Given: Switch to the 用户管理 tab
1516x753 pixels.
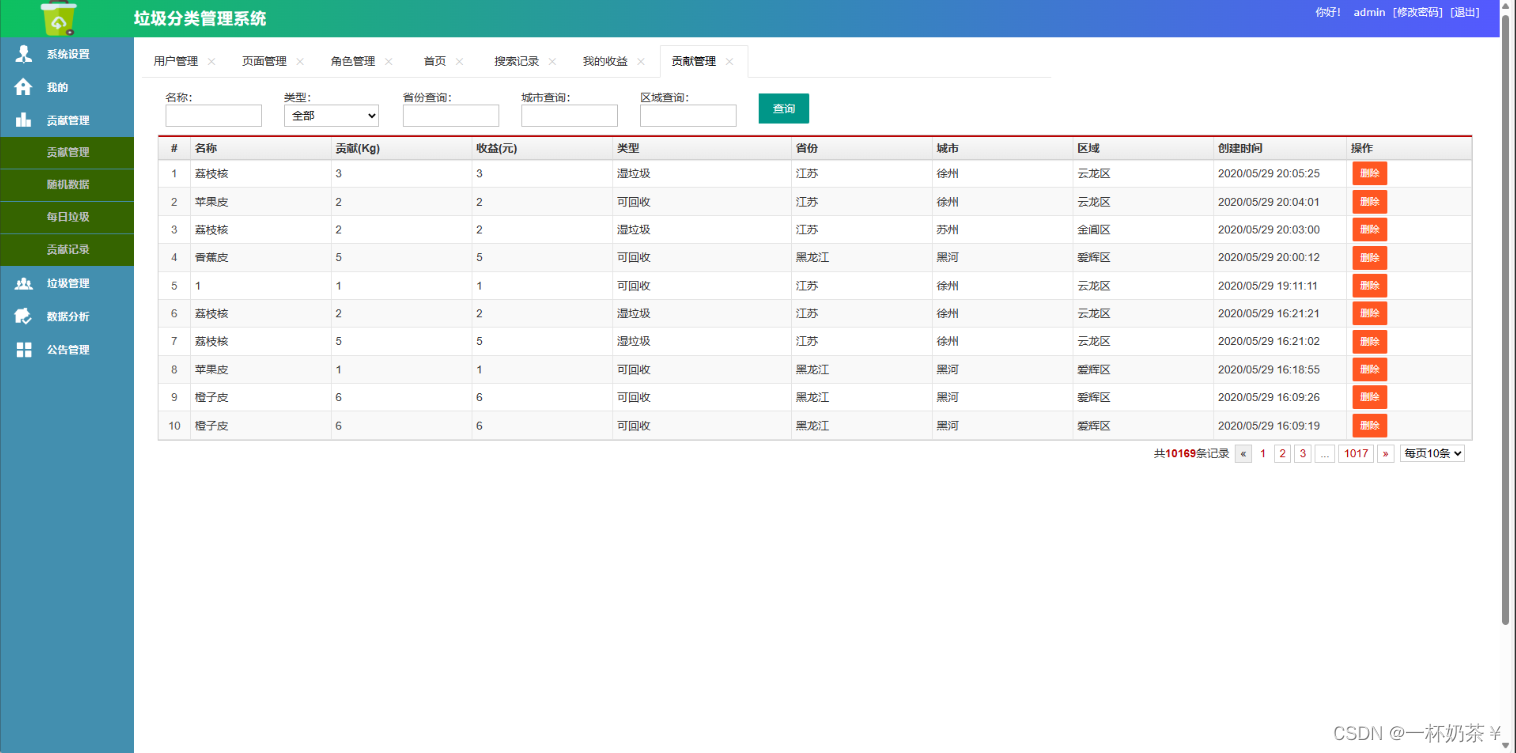Looking at the screenshot, I should click(176, 62).
